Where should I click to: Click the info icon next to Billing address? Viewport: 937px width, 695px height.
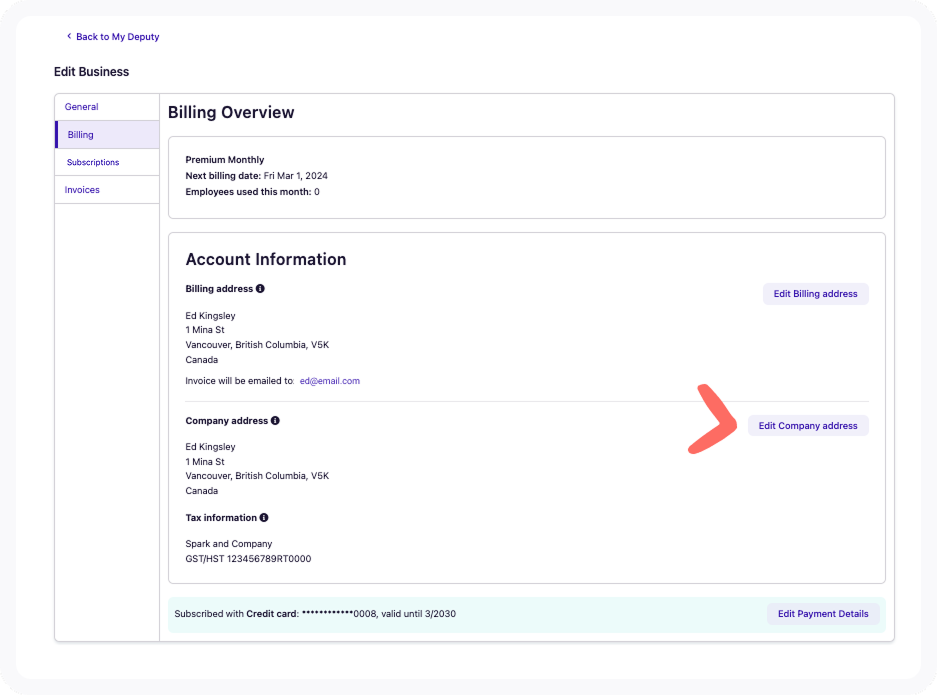click(x=260, y=289)
